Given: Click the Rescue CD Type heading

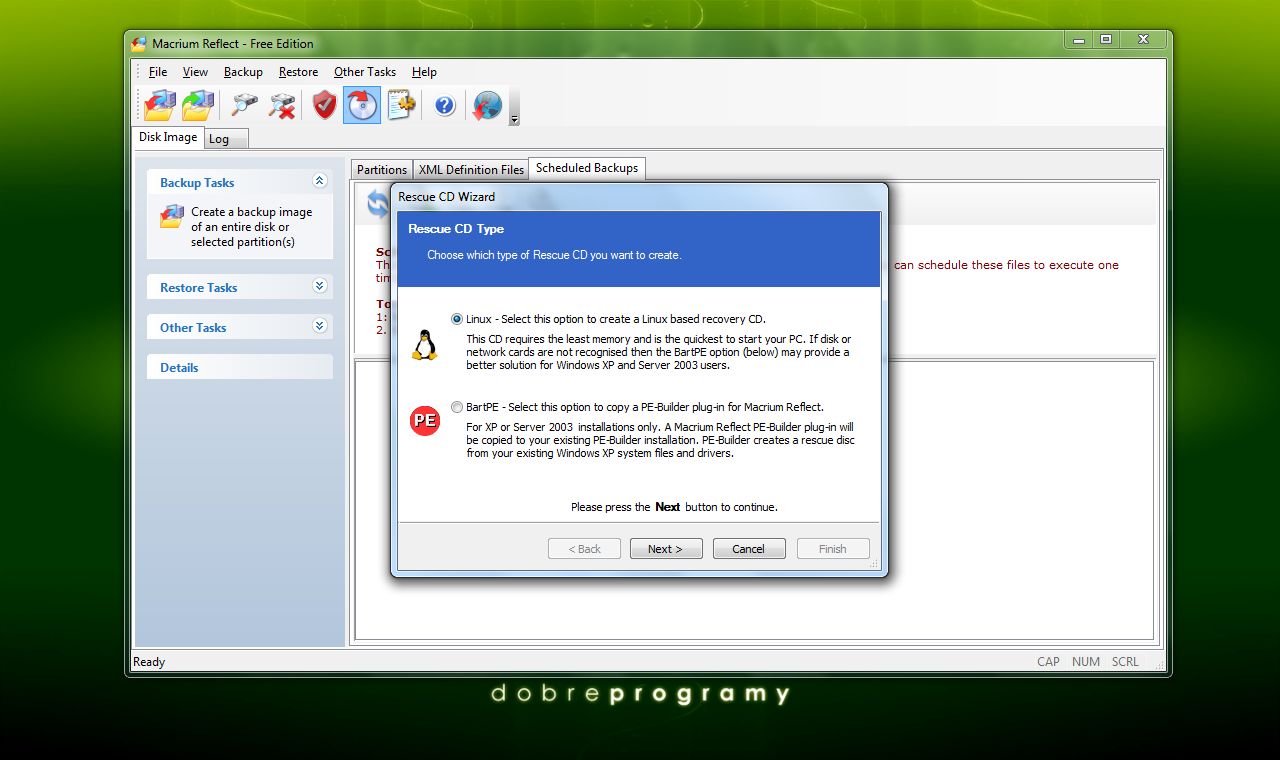Looking at the screenshot, I should tap(456, 229).
